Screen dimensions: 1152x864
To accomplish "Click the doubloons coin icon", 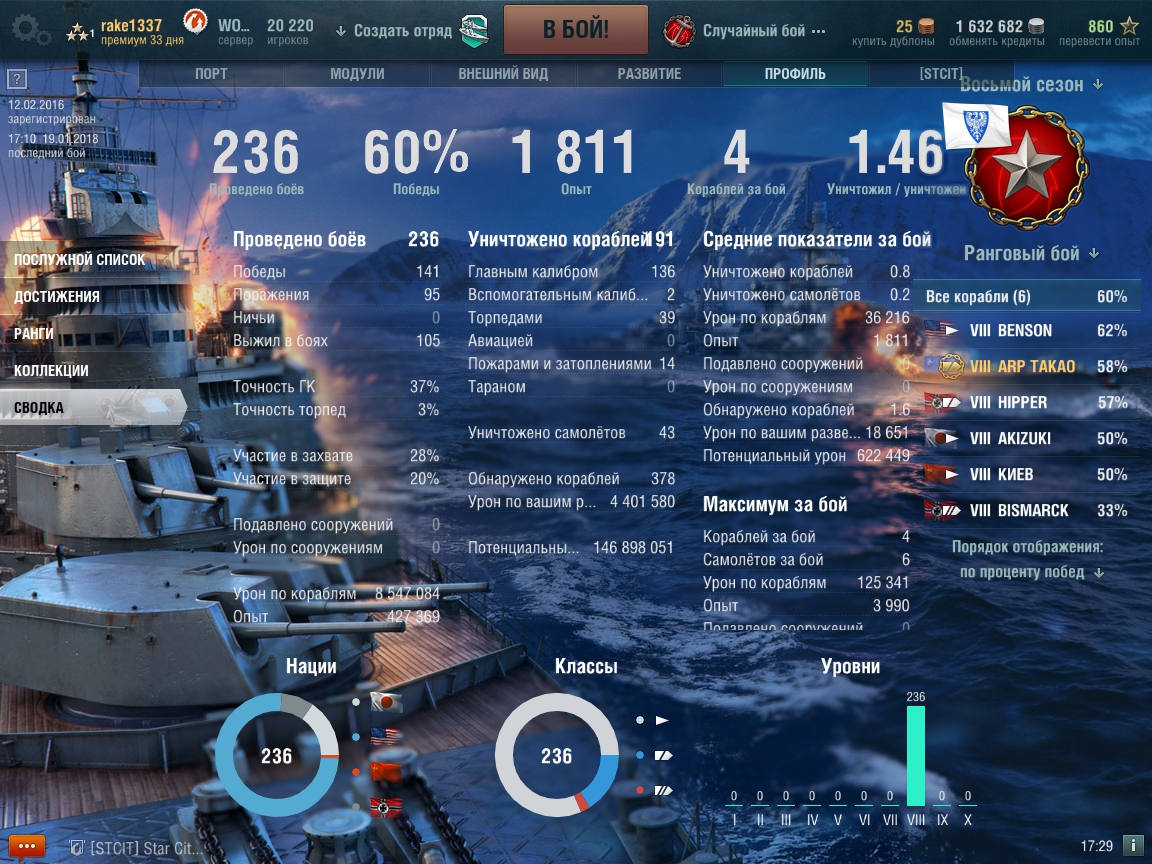I will click(x=926, y=26).
